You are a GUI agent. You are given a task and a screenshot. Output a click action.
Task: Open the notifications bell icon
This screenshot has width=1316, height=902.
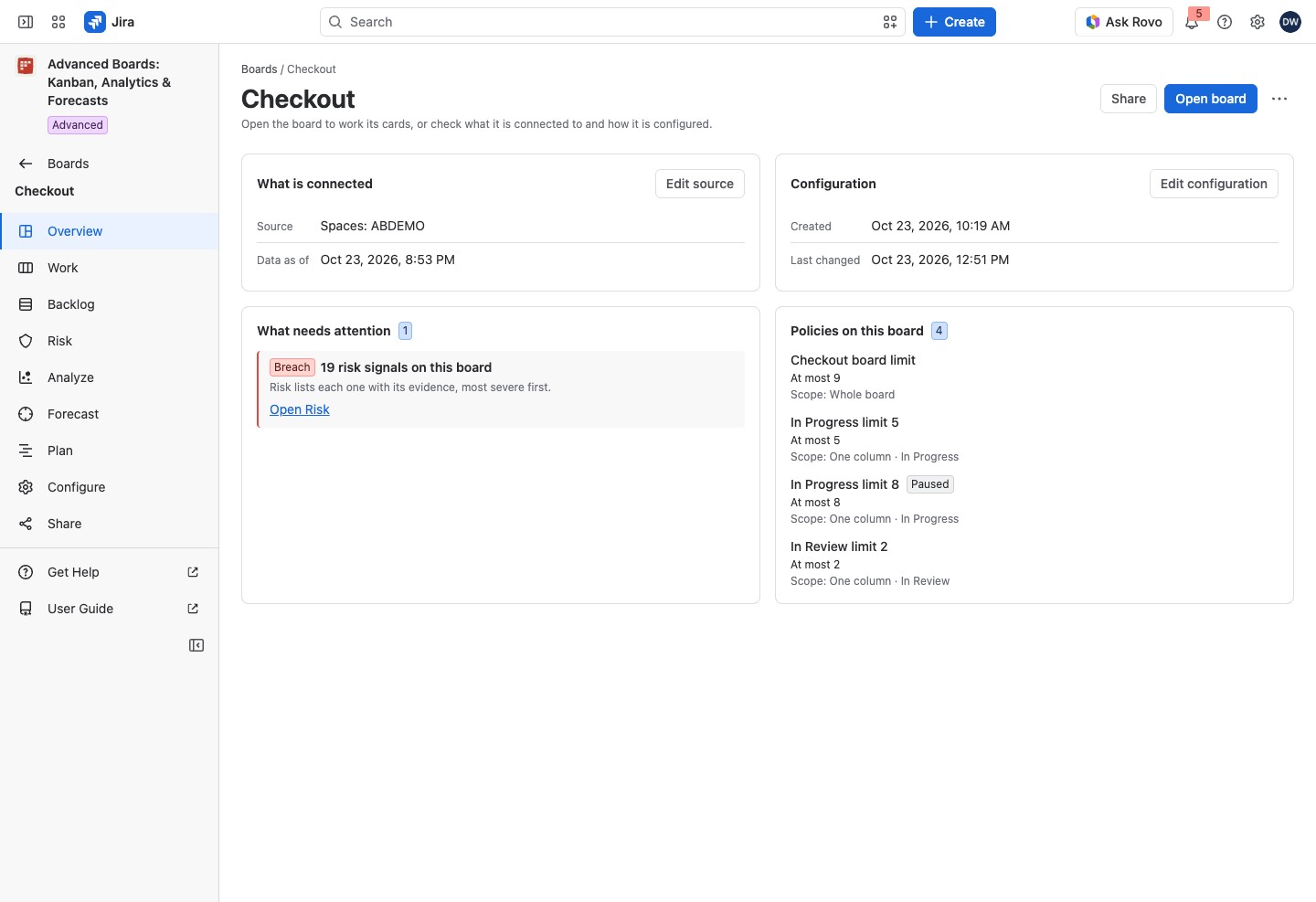[x=1192, y=22]
